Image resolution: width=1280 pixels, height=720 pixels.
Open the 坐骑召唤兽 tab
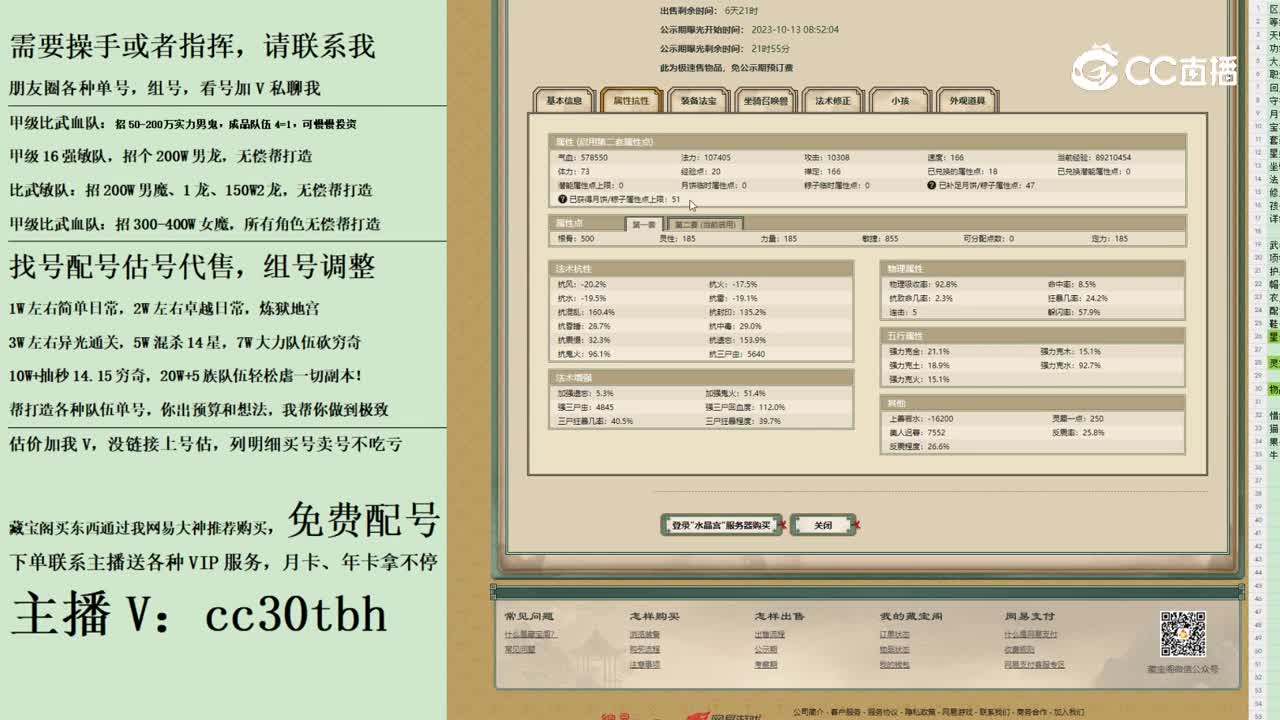[x=766, y=101]
